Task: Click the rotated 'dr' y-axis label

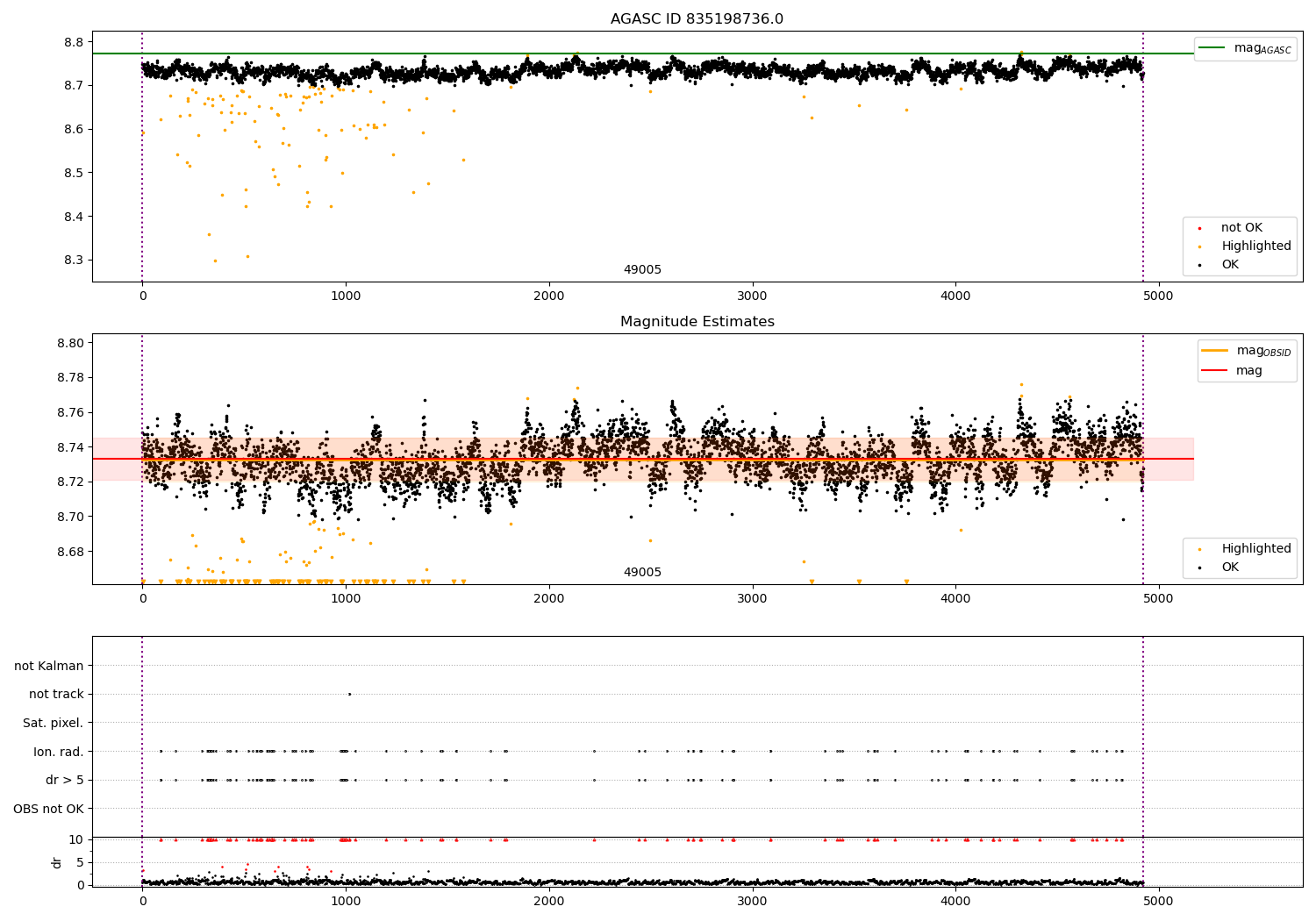Action: point(57,862)
